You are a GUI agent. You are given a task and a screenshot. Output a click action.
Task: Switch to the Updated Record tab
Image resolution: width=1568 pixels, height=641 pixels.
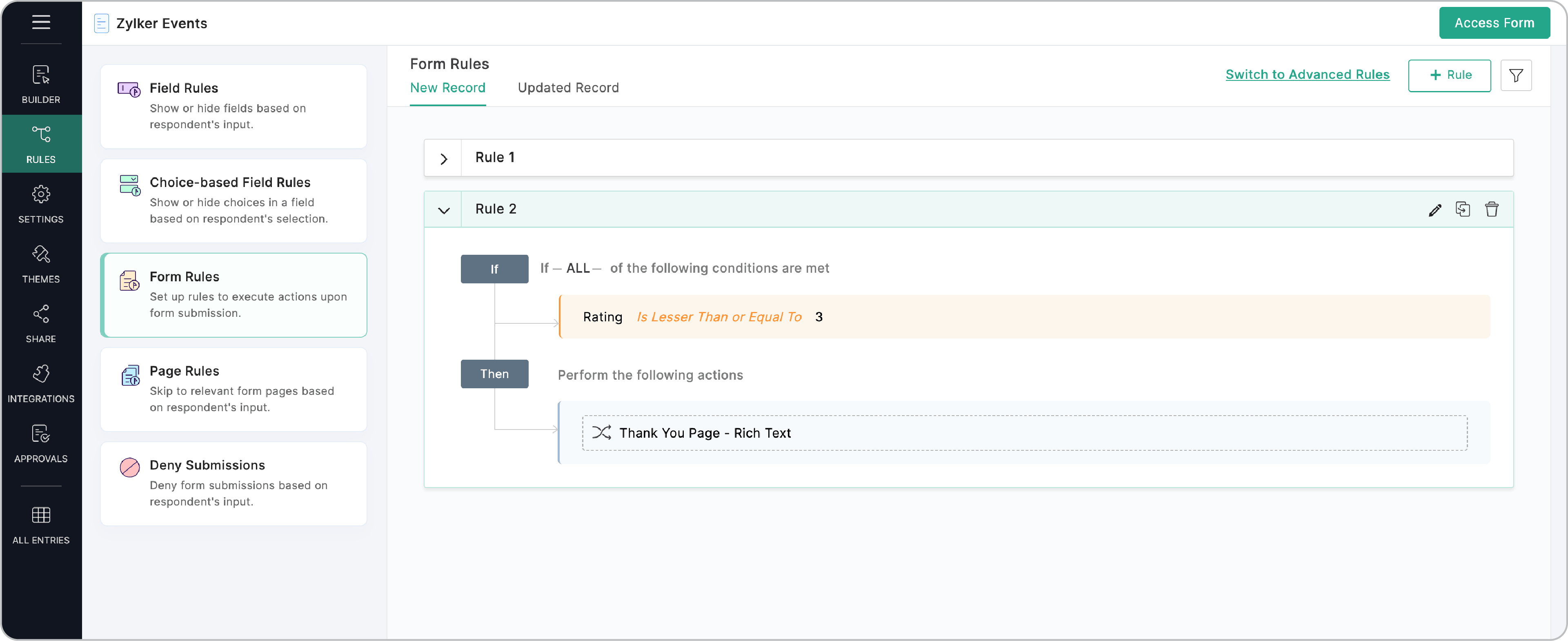point(568,88)
